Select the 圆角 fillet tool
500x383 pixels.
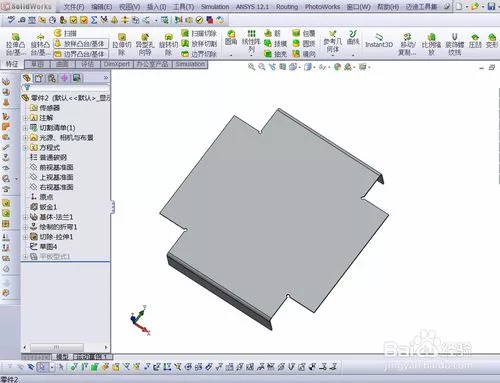coord(231,38)
